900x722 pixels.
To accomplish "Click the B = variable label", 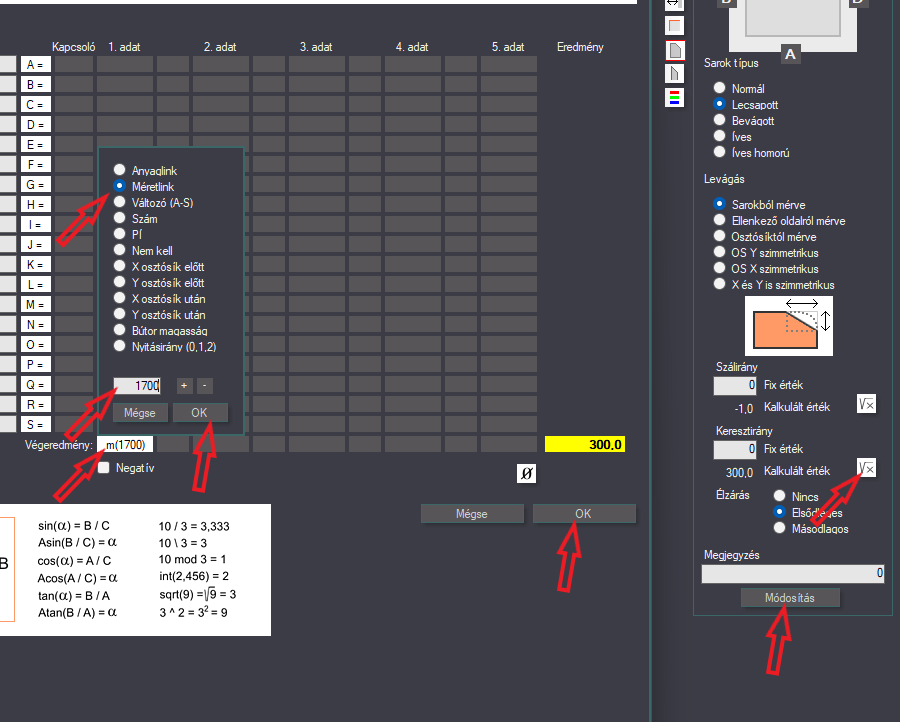I will click(36, 84).
